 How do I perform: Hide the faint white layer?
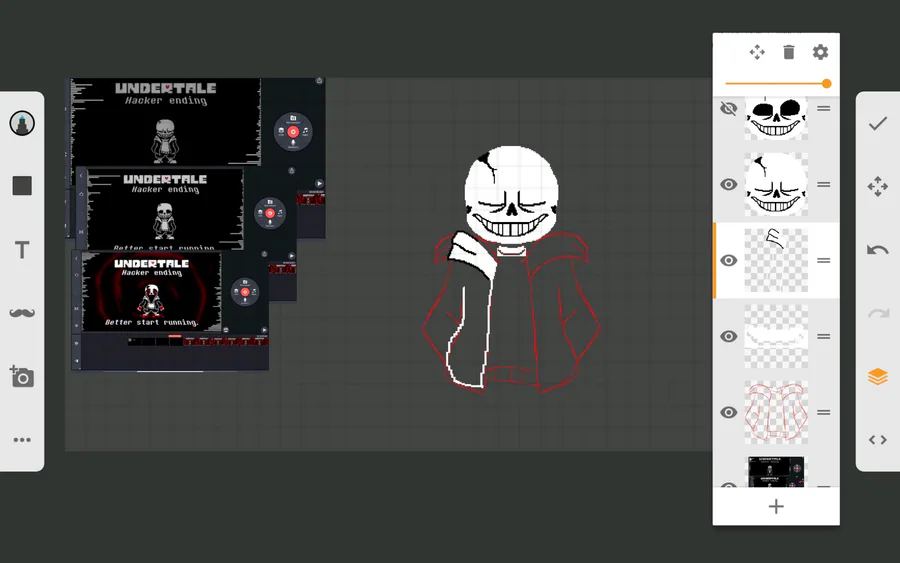[x=728, y=336]
